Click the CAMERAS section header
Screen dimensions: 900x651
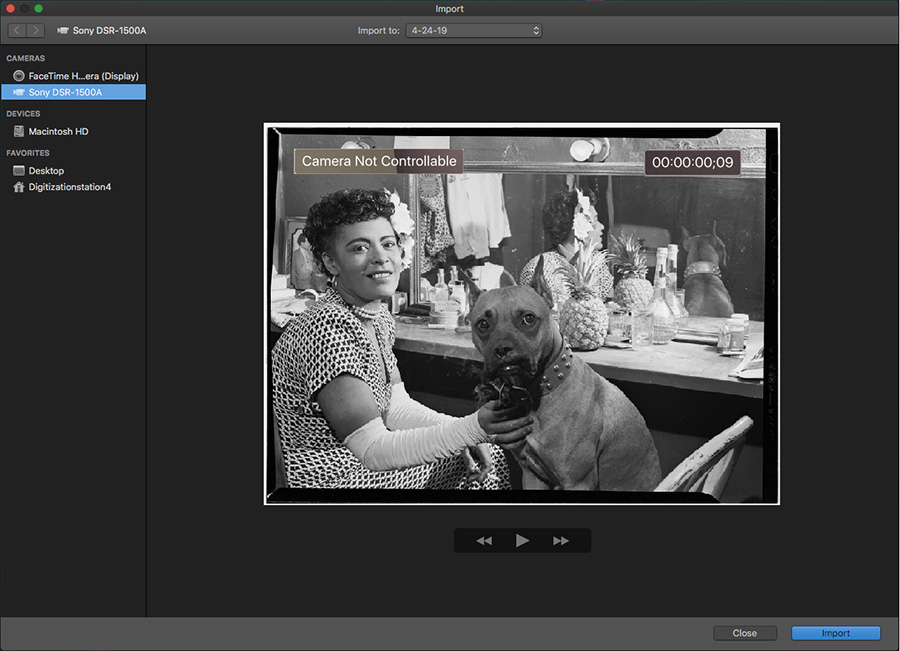(x=26, y=59)
